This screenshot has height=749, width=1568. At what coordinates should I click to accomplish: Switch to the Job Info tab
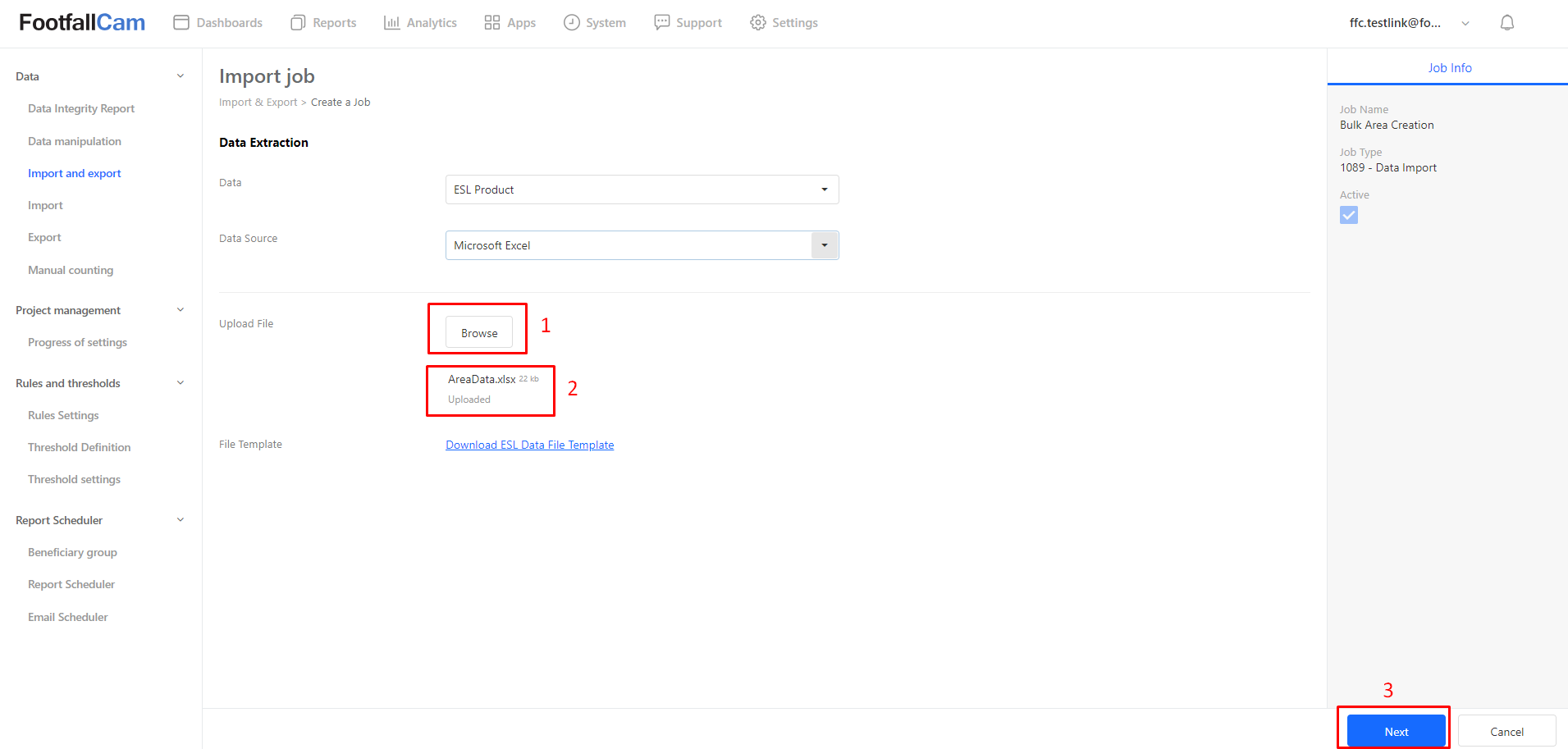[1449, 68]
